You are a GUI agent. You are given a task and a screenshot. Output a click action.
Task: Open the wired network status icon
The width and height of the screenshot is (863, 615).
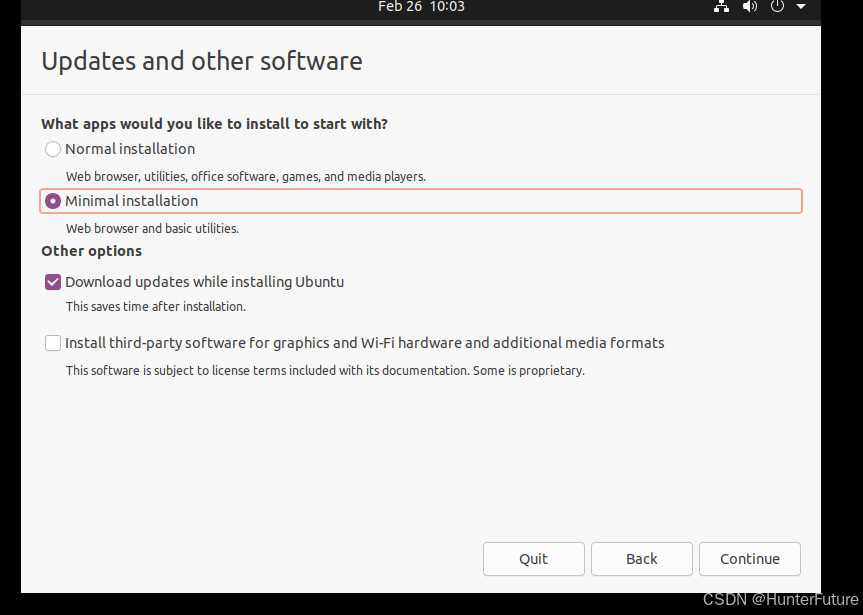click(721, 7)
